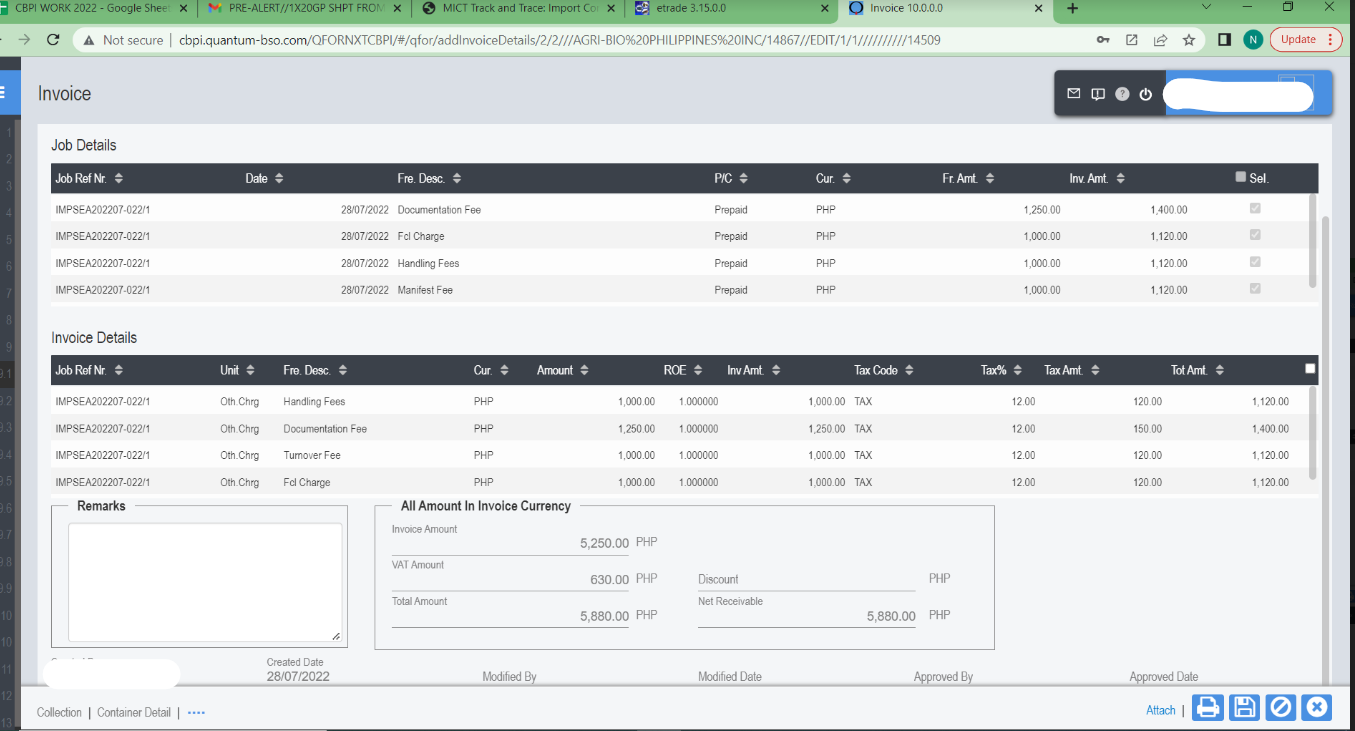Click the close X icon in bottom toolbar

click(x=1317, y=708)
